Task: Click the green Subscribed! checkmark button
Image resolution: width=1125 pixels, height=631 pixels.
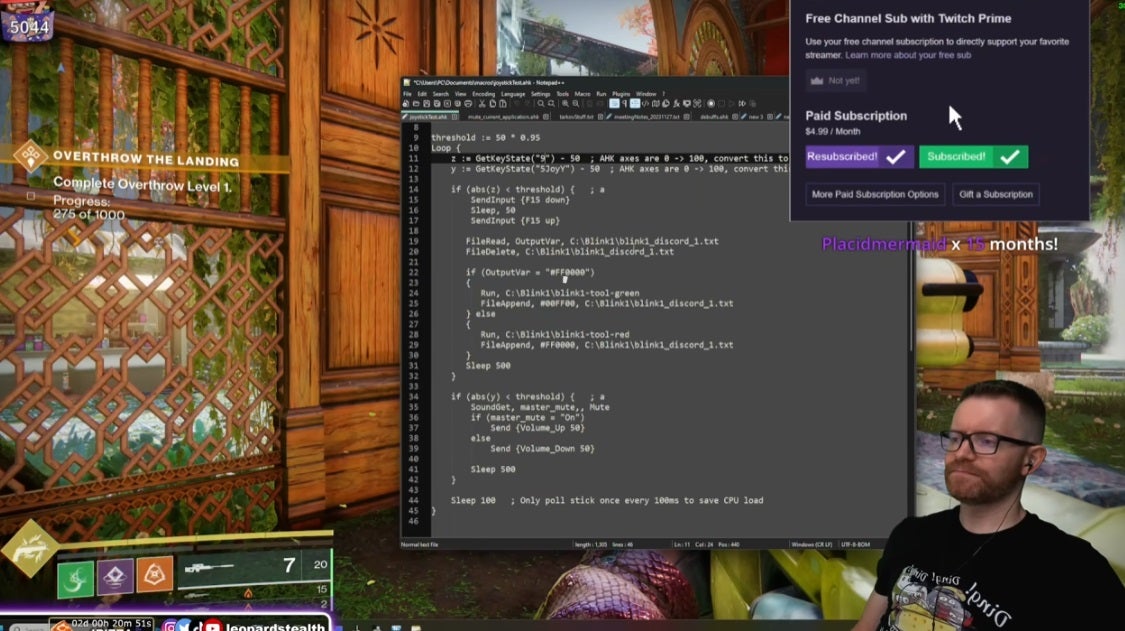Action: [973, 157]
